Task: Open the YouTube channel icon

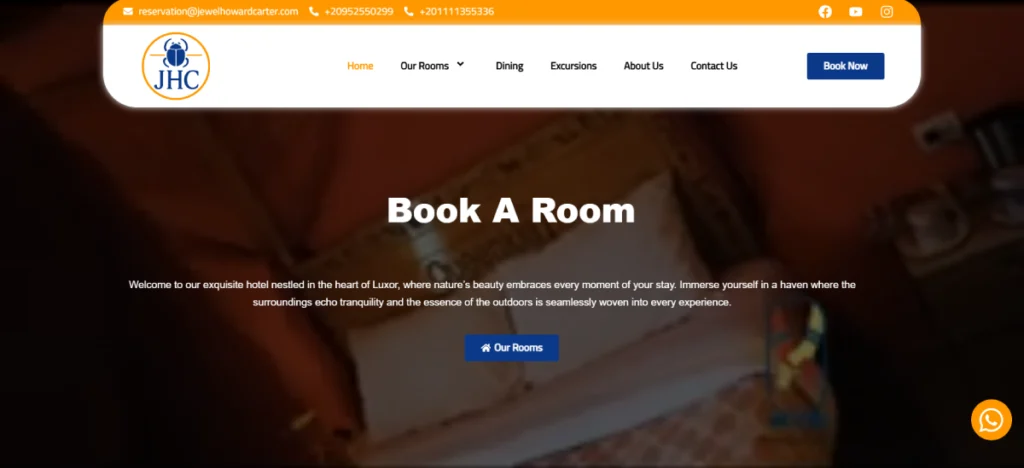Action: pos(856,12)
